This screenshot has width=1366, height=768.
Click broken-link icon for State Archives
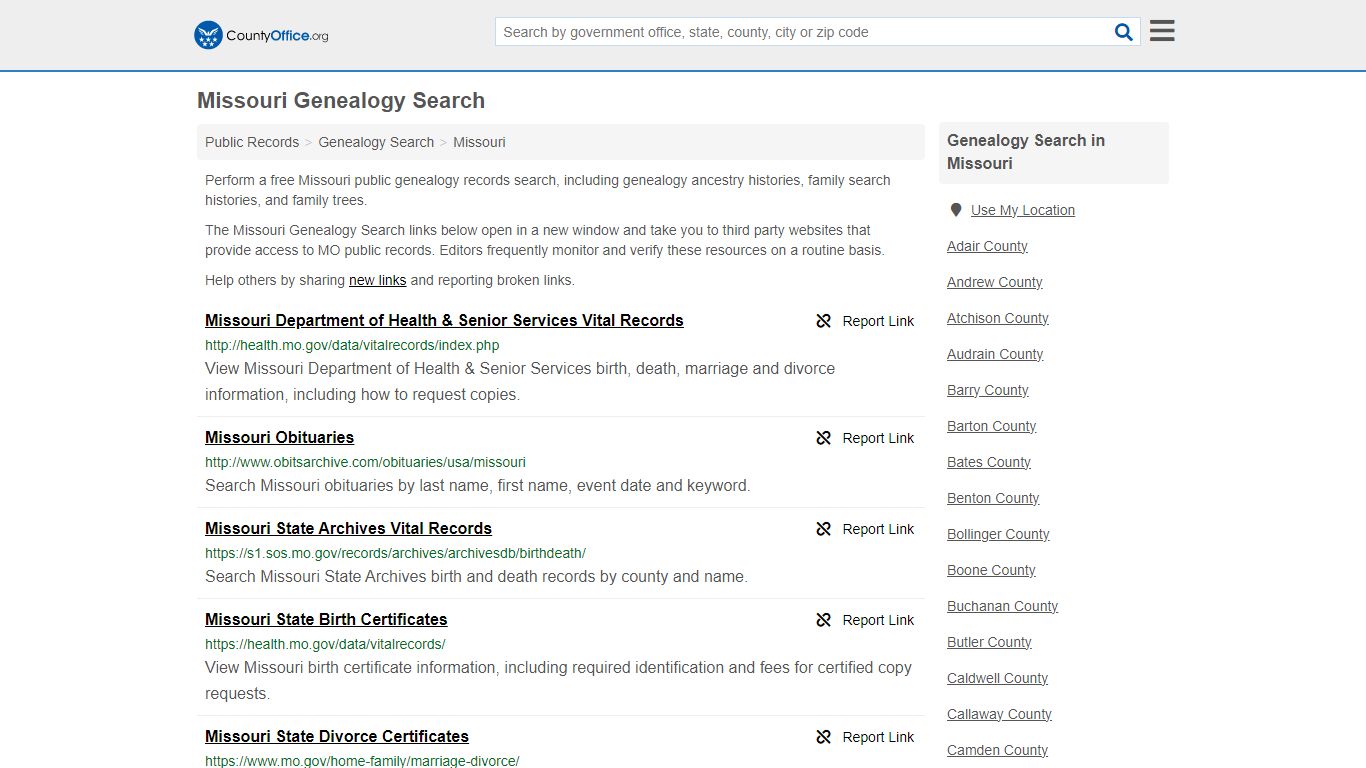(x=824, y=529)
